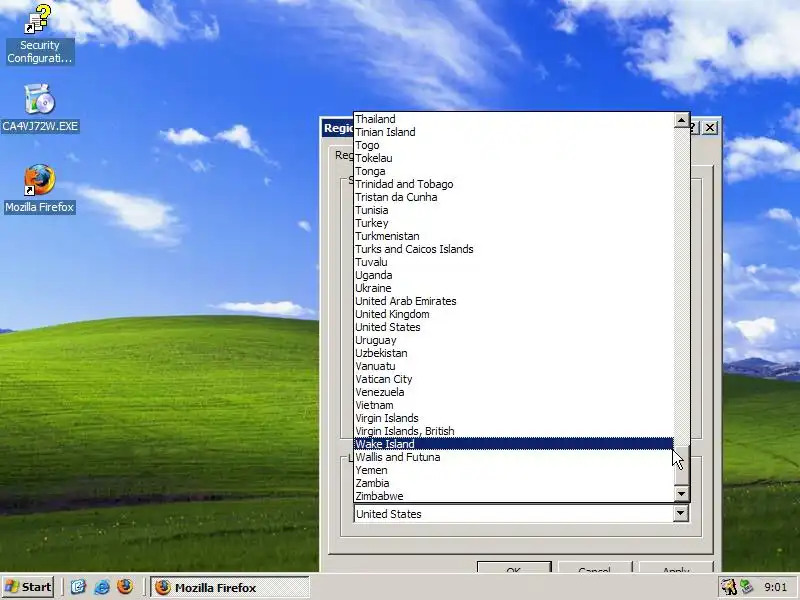
Task: Choose Turkey from the country list
Action: (514, 223)
